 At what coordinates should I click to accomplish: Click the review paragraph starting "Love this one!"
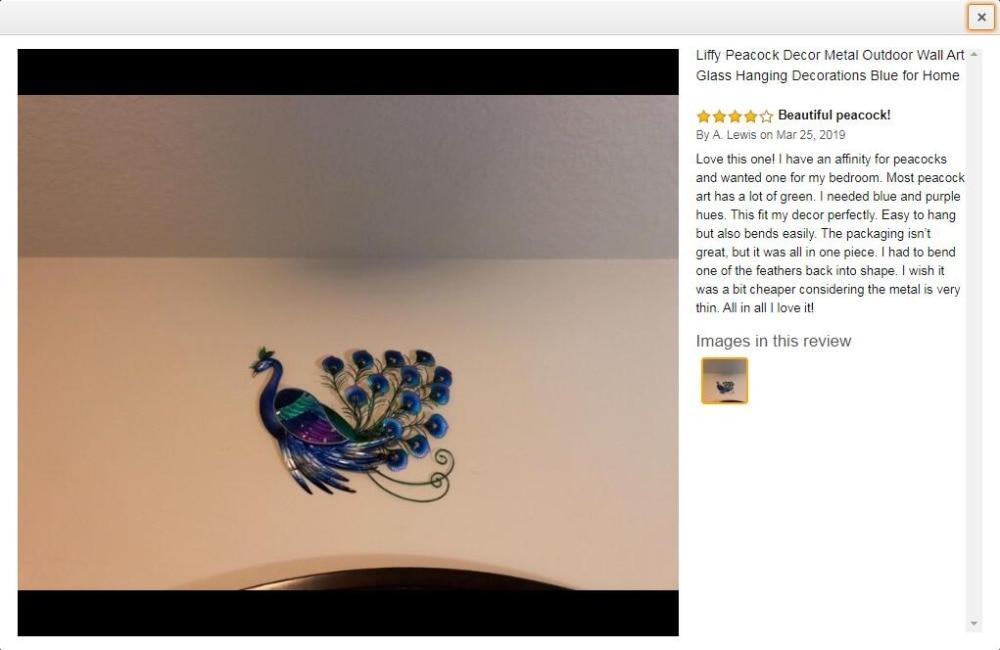pyautogui.click(x=830, y=233)
